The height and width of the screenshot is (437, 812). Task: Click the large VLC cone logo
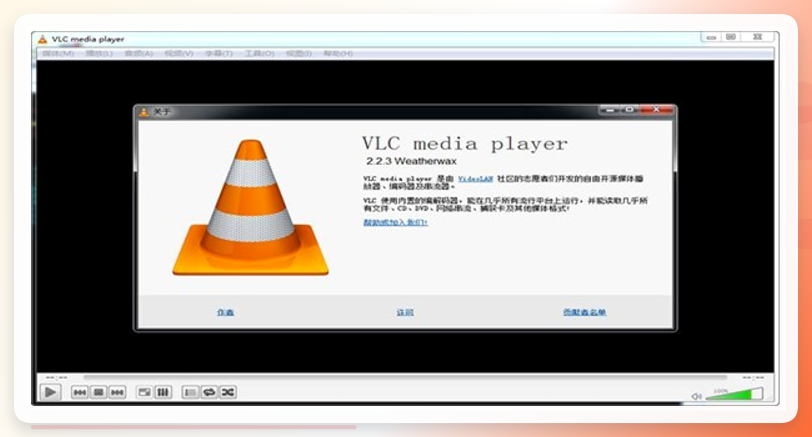pos(251,208)
